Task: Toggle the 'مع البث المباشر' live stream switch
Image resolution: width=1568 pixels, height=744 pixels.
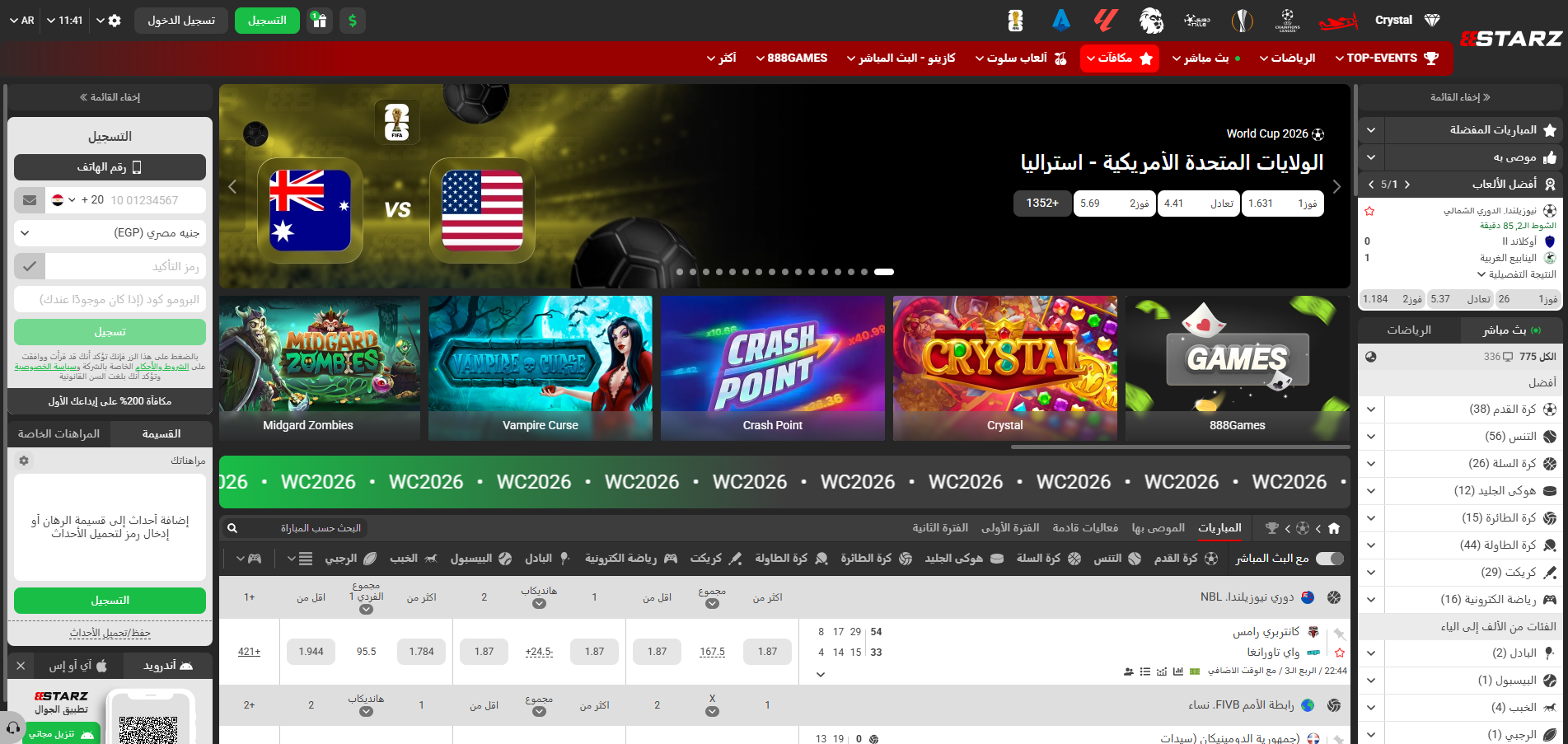Action: click(1329, 559)
